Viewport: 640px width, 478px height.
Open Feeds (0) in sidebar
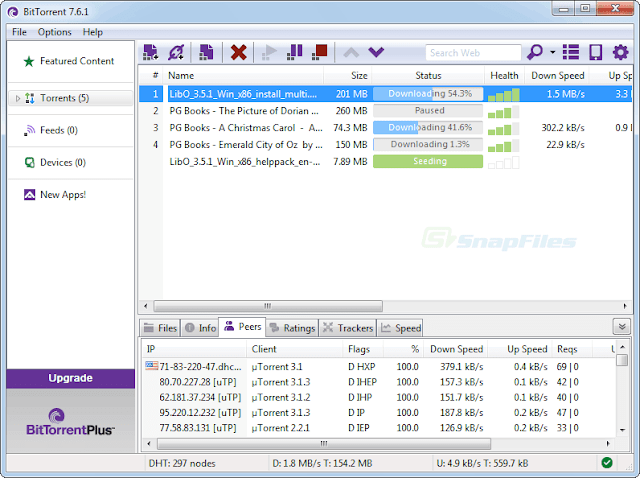click(x=58, y=130)
